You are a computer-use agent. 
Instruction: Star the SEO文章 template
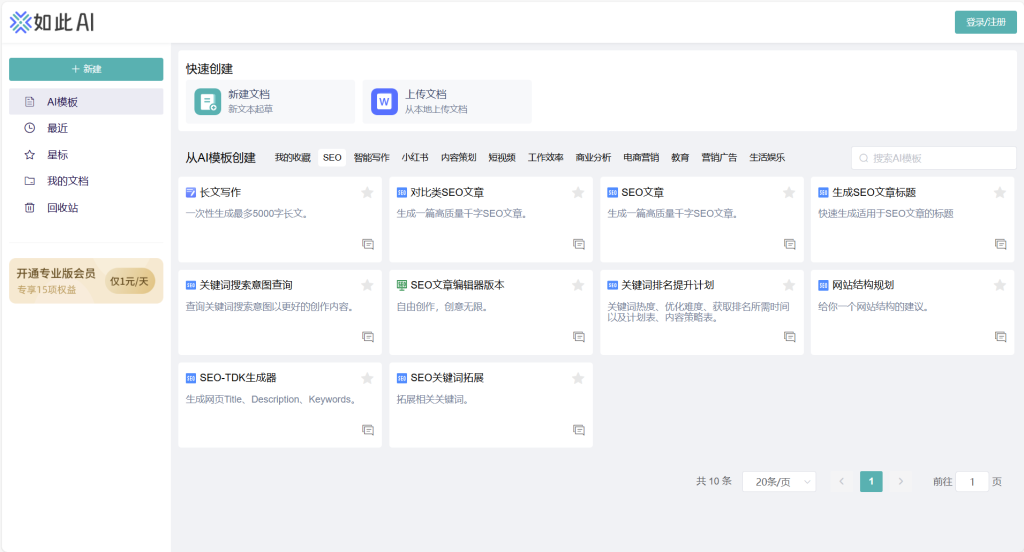tap(789, 193)
